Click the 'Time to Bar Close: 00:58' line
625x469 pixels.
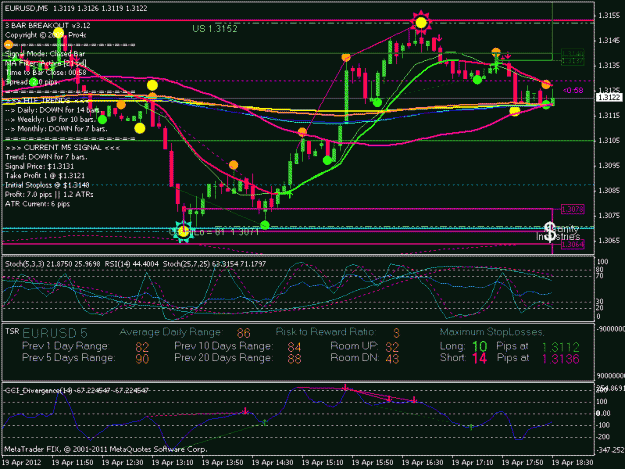[x=45, y=73]
